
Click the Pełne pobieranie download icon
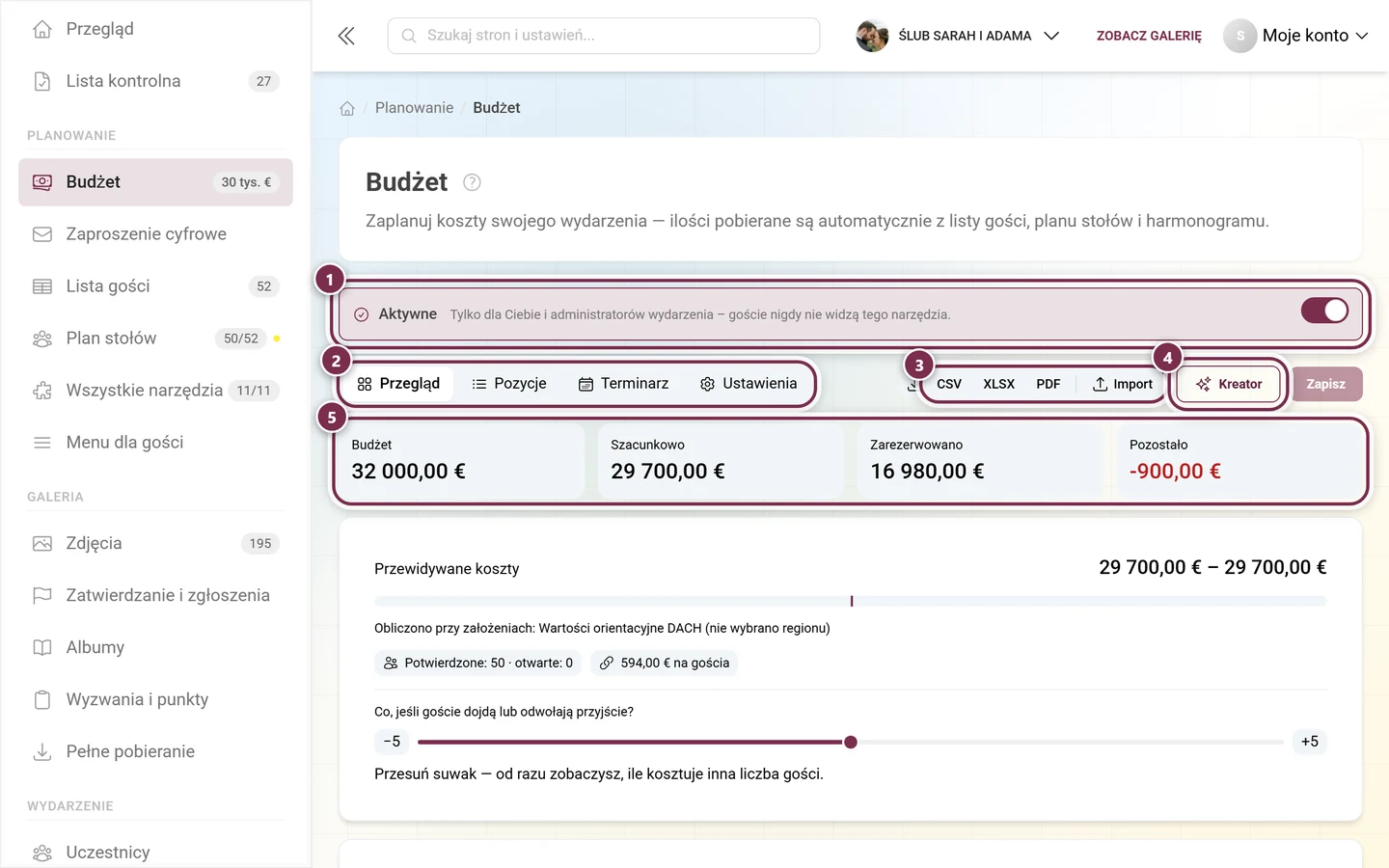tap(42, 751)
